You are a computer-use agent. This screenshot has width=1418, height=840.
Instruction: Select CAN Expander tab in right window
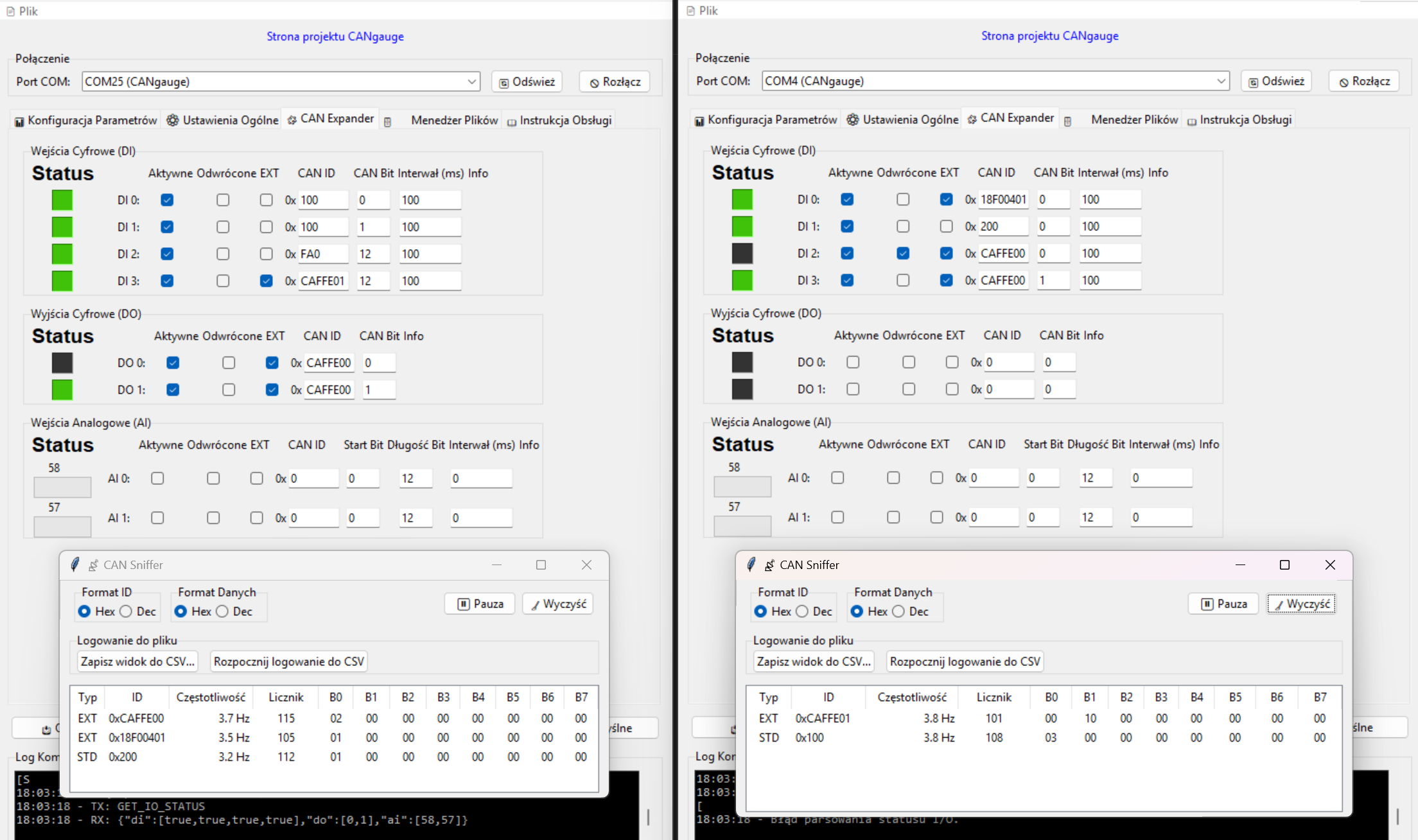click(x=1010, y=118)
